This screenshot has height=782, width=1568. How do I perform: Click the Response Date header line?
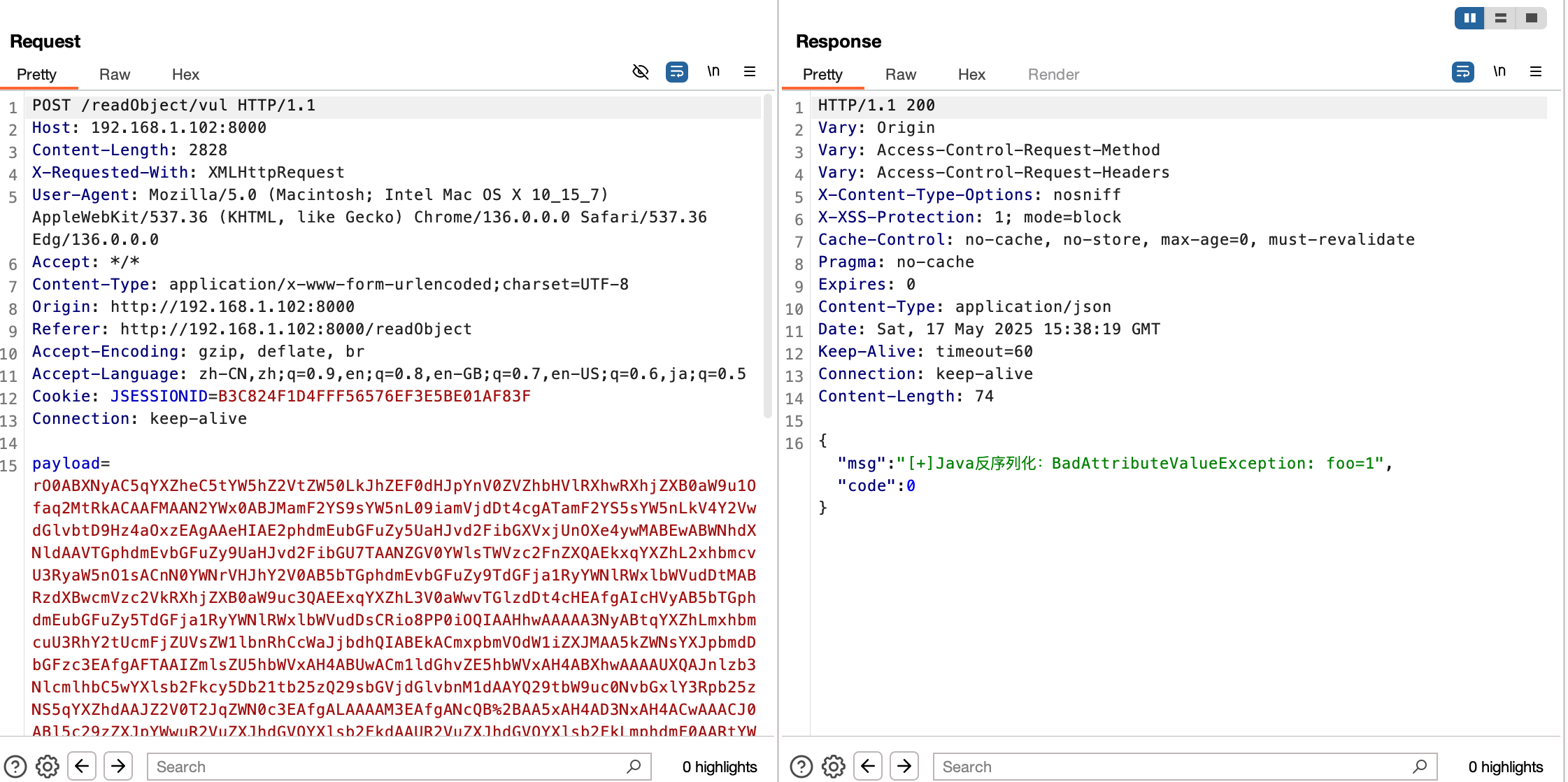pyautogui.click(x=989, y=329)
